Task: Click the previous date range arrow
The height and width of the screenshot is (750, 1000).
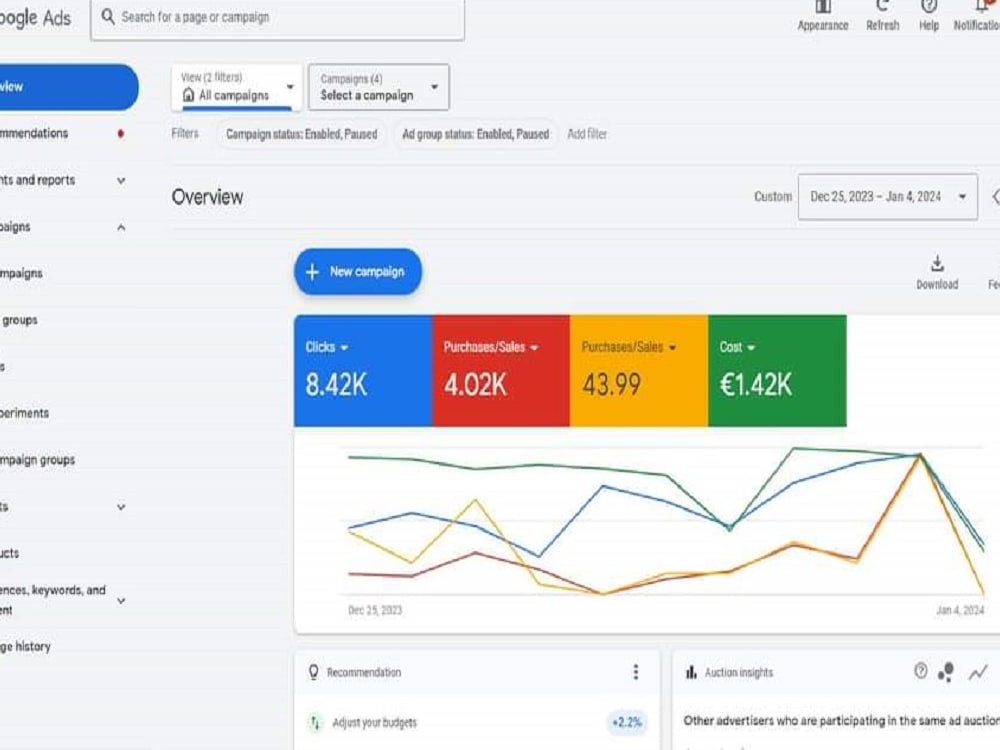Action: pos(995,196)
